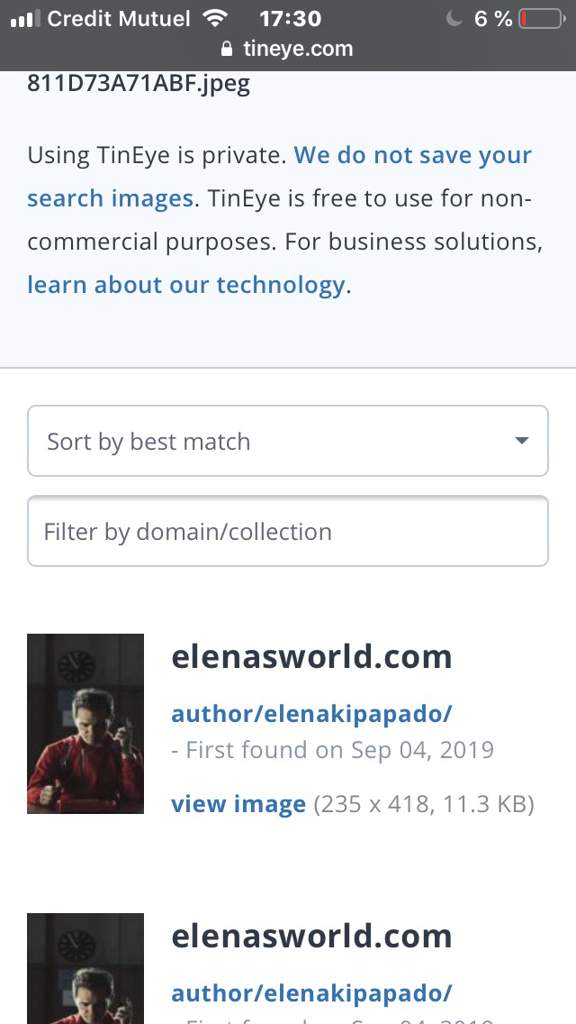The height and width of the screenshot is (1024, 576).
Task: Open second elenasworld.com result heading
Action: point(312,936)
